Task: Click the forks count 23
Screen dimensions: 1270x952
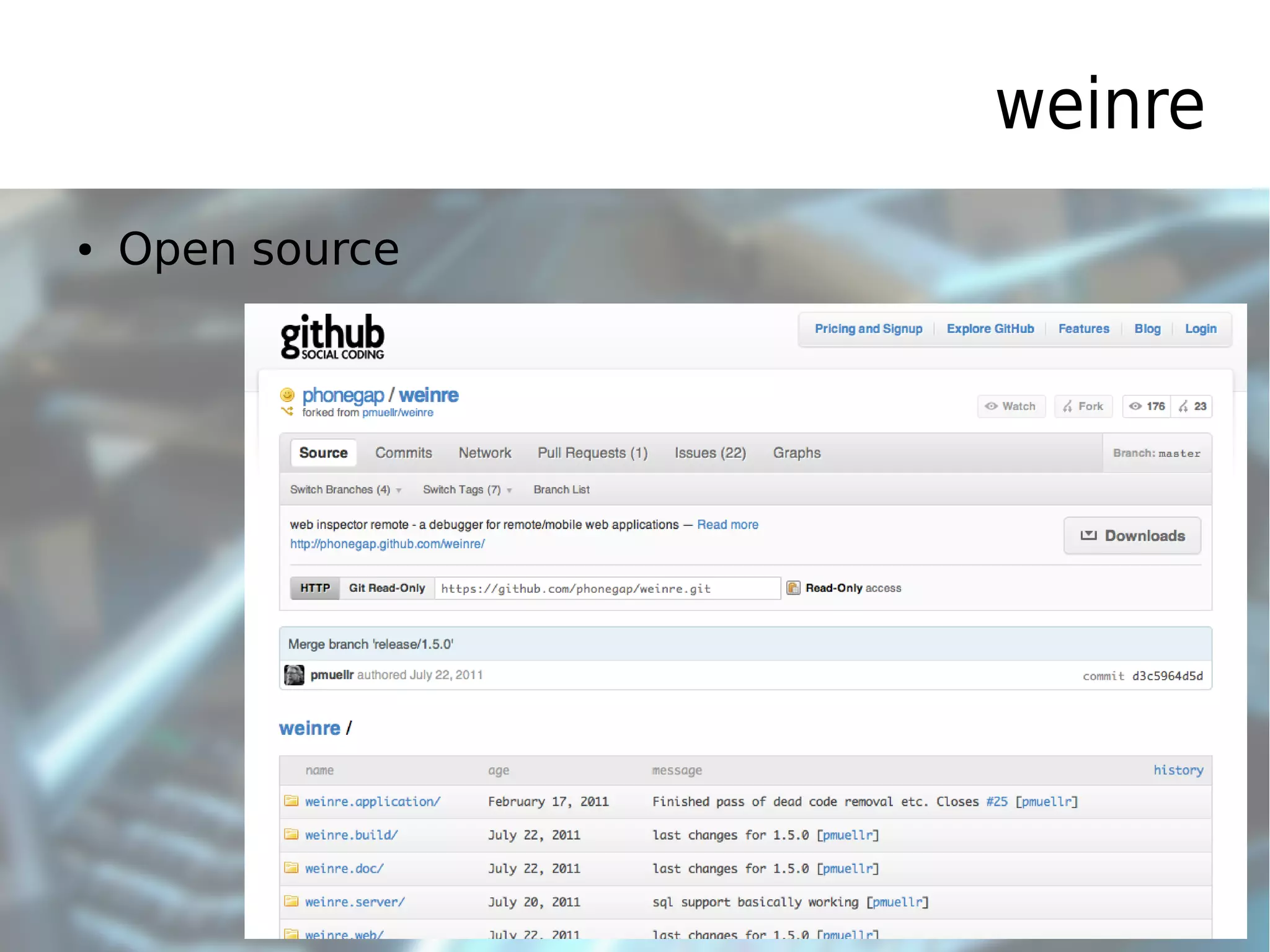Action: pos(1192,406)
